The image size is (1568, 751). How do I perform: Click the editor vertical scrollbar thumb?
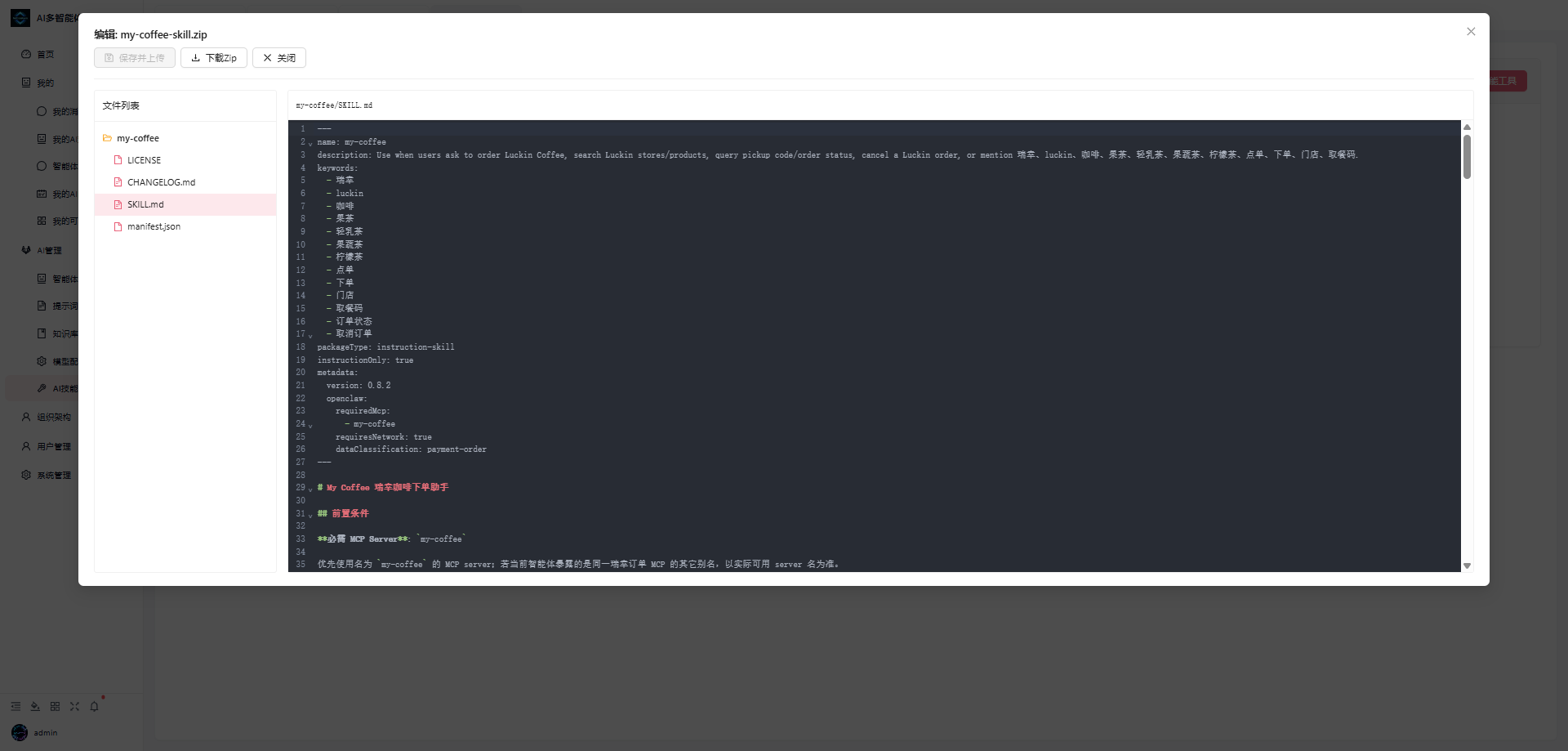[1467, 157]
